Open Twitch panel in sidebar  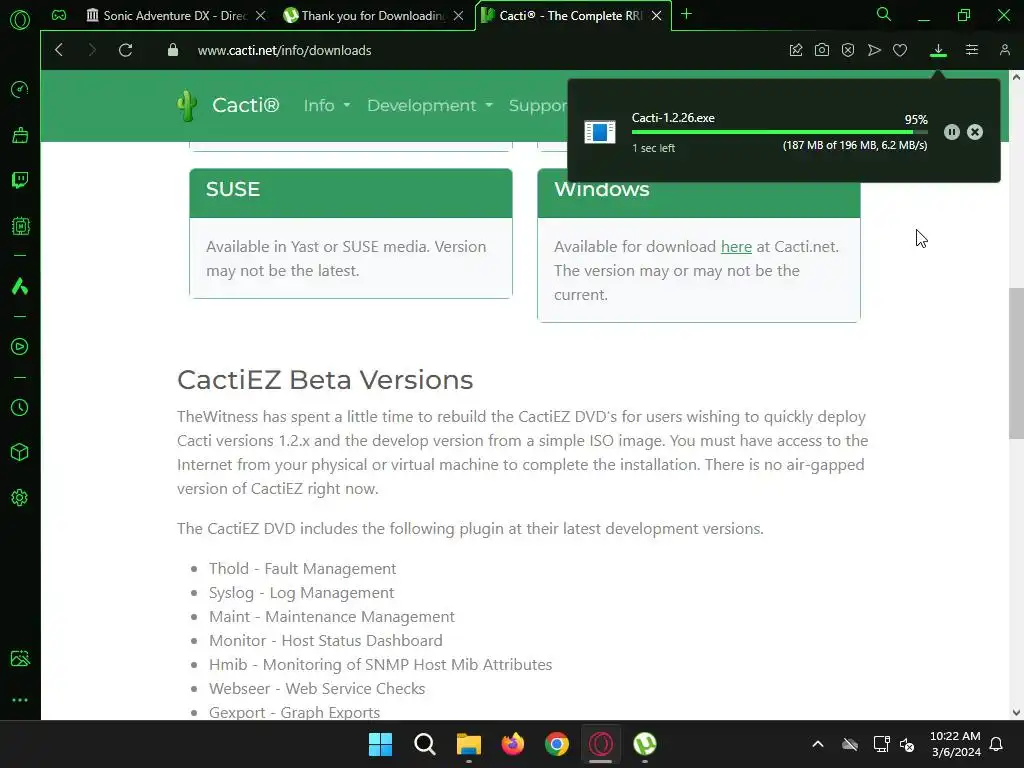pyautogui.click(x=20, y=180)
